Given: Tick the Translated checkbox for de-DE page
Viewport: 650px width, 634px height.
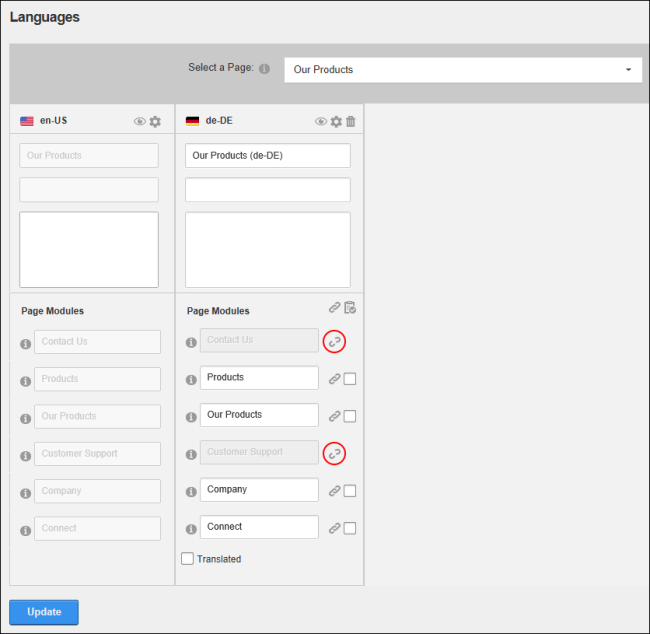Looking at the screenshot, I should pos(187,559).
